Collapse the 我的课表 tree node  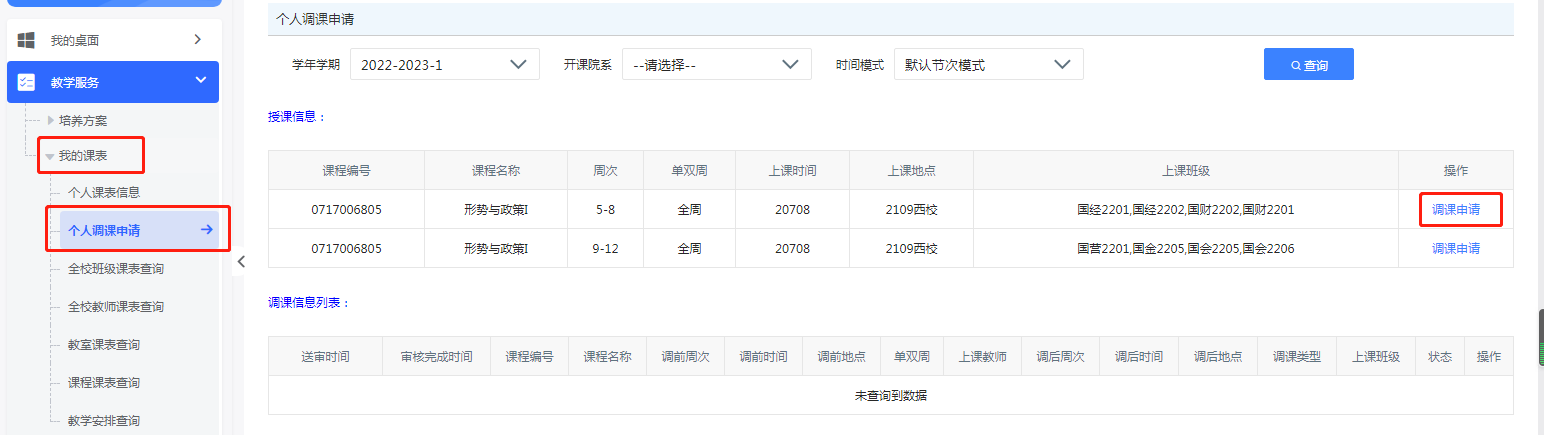tap(50, 156)
